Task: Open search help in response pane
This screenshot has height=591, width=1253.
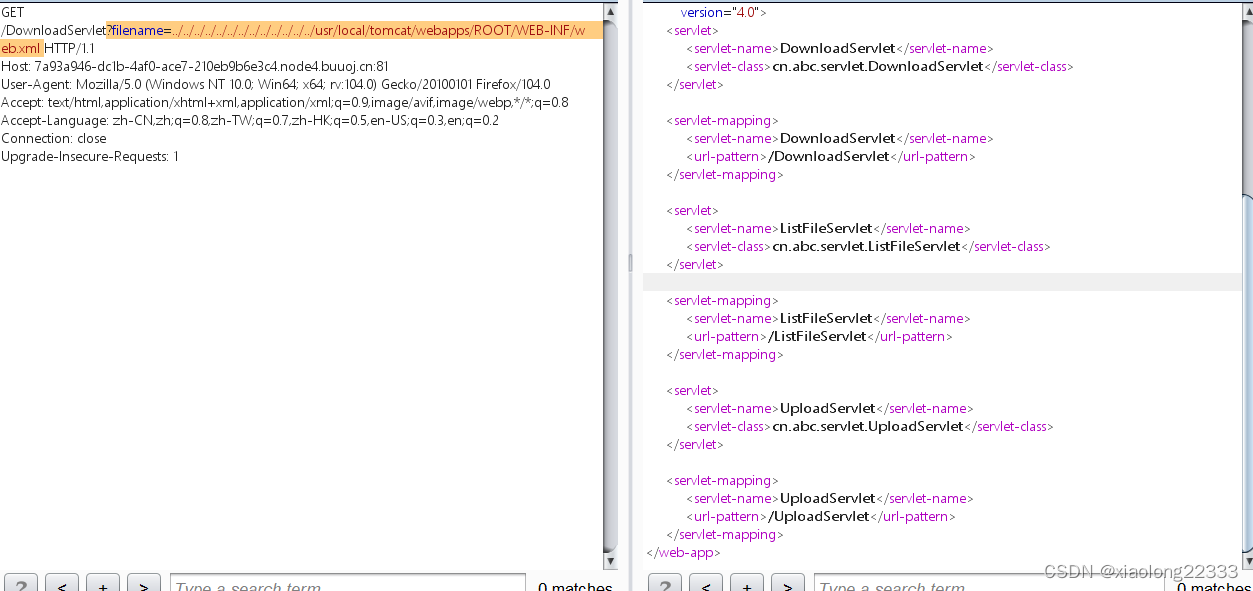Action: click(666, 584)
